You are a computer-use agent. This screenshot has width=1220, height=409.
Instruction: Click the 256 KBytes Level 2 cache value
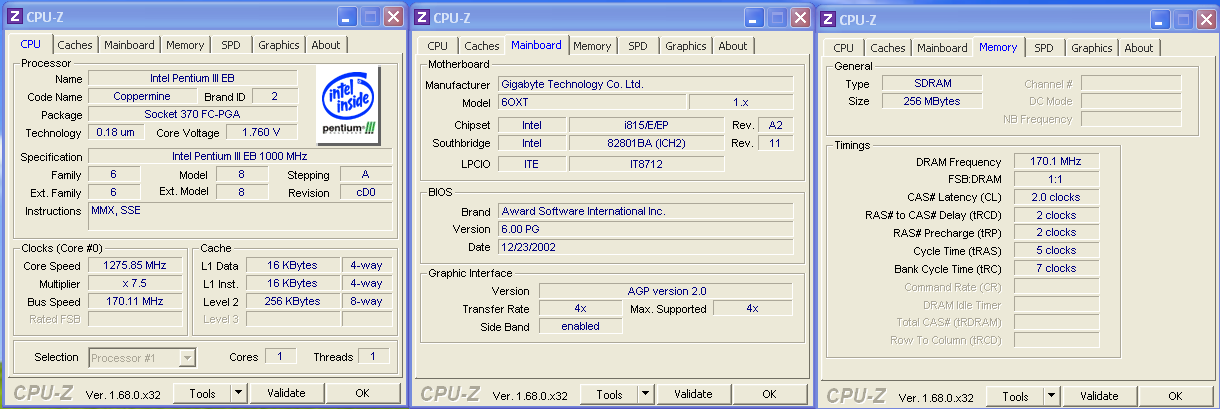292,301
